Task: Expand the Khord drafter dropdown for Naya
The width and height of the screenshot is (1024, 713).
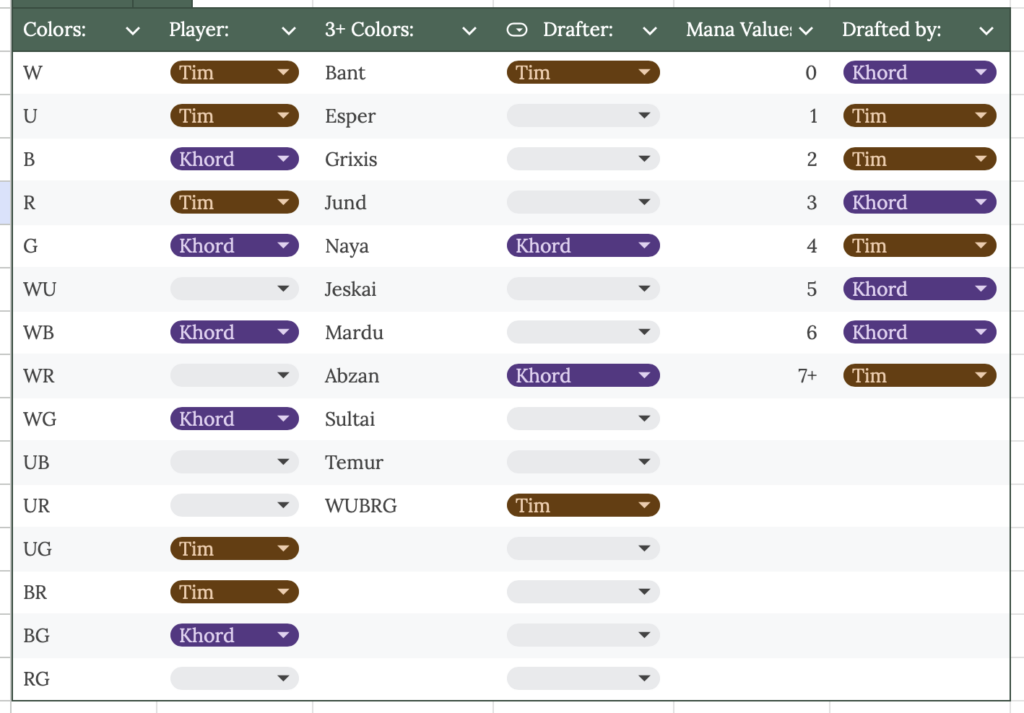Action: pos(645,246)
